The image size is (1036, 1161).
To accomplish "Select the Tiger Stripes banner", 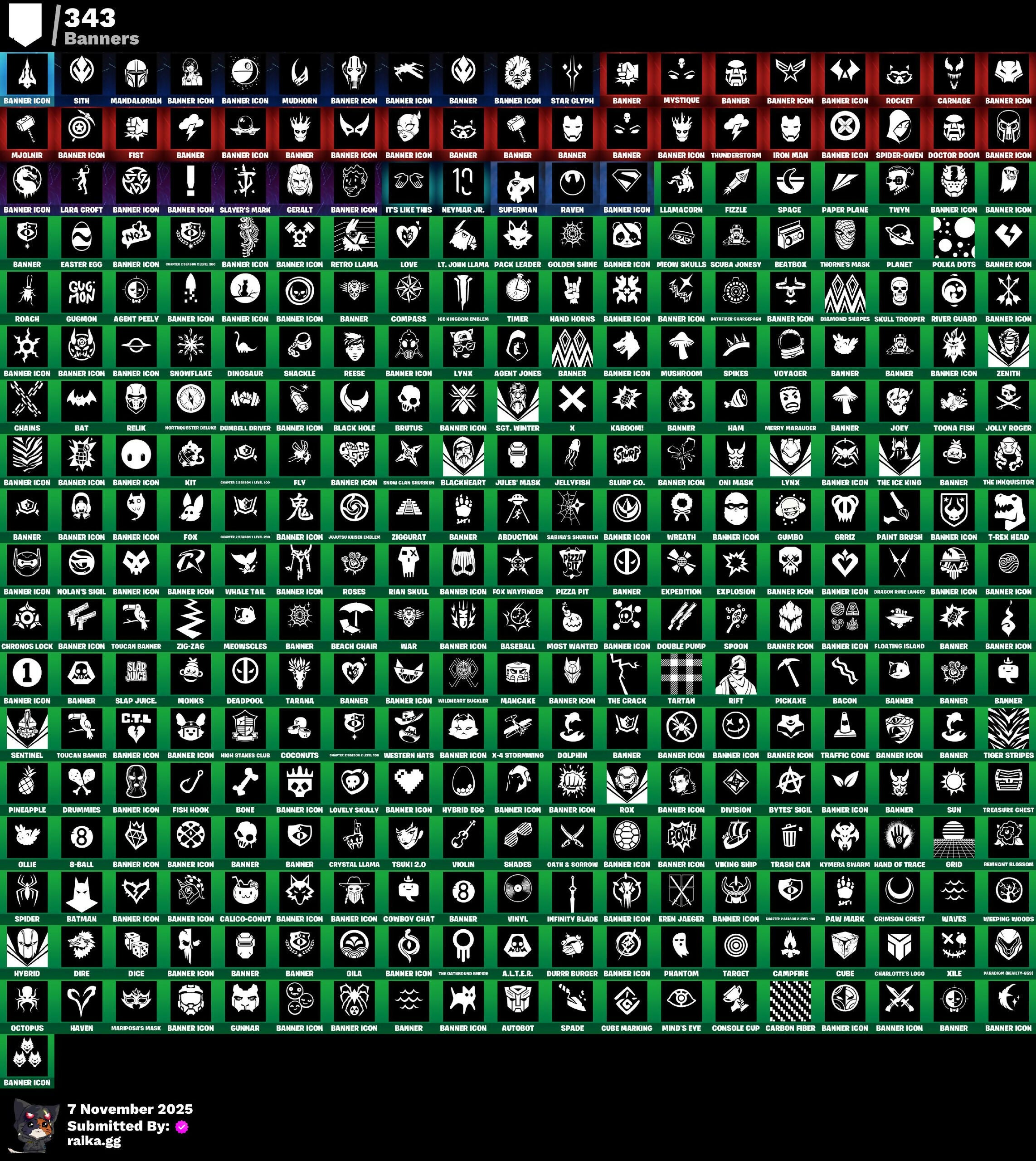I will point(1008,729).
